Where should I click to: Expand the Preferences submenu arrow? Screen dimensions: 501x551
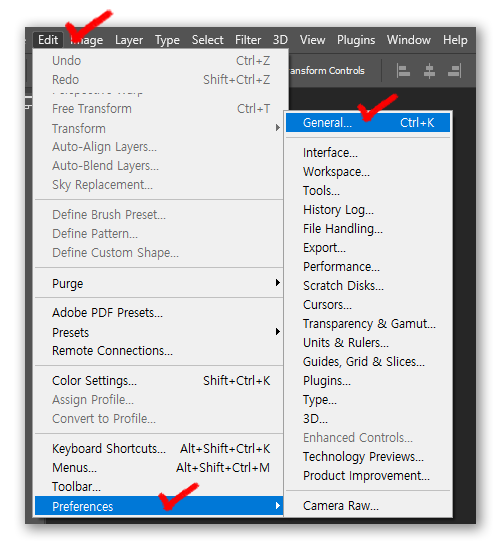pos(278,506)
